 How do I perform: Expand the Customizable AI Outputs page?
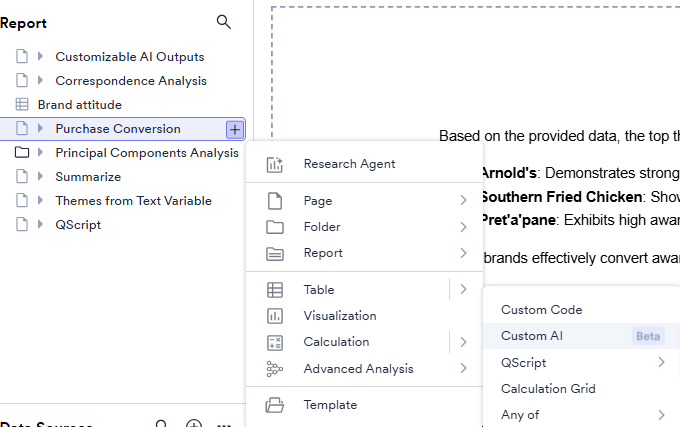(x=41, y=57)
